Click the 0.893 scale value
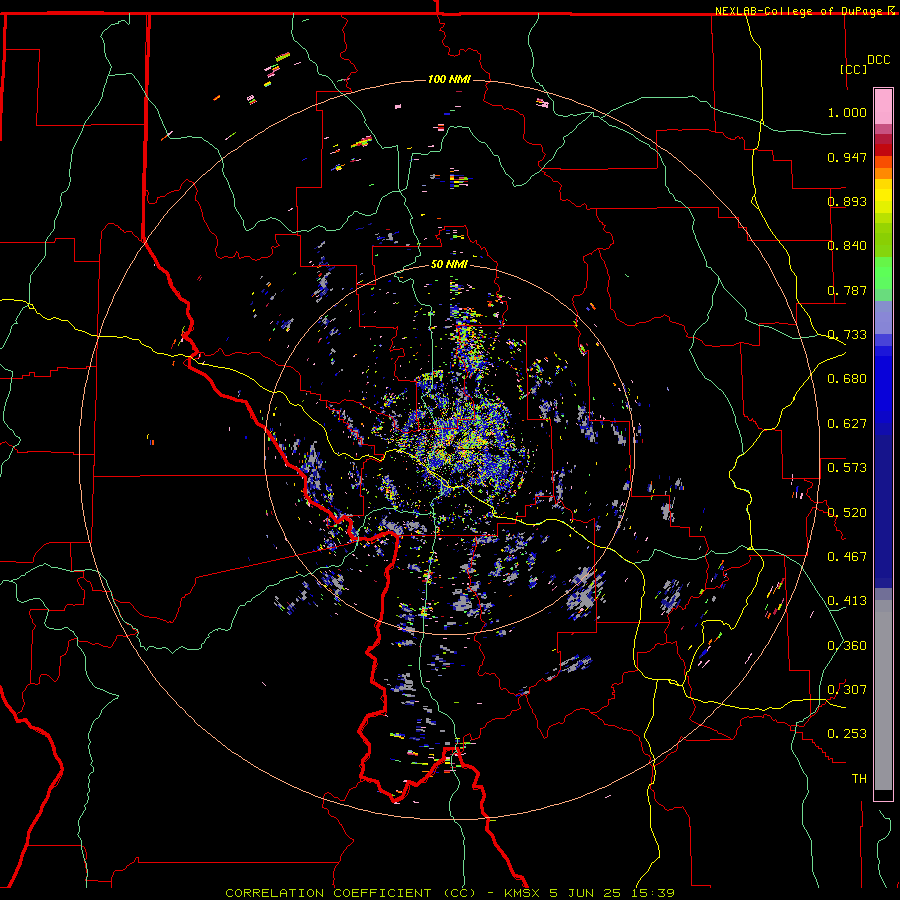The height and width of the screenshot is (900, 900). 847,201
